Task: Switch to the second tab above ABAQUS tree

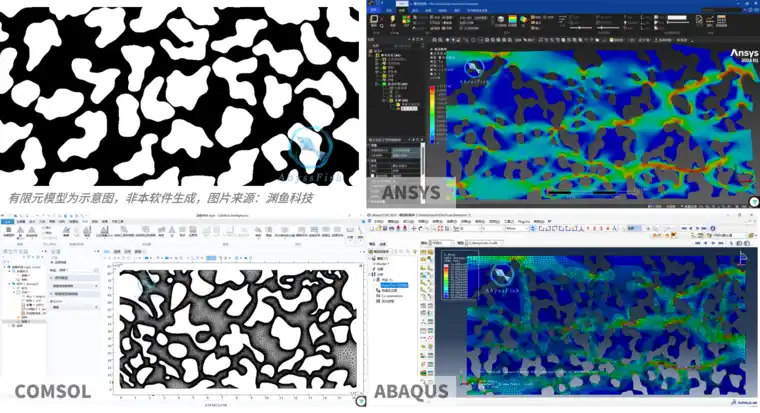Action: [383, 244]
